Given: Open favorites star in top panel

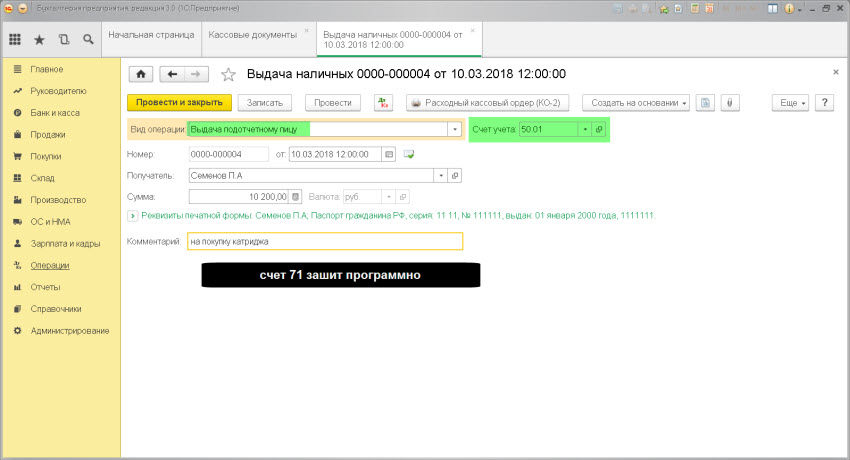Looking at the screenshot, I should 39,40.
